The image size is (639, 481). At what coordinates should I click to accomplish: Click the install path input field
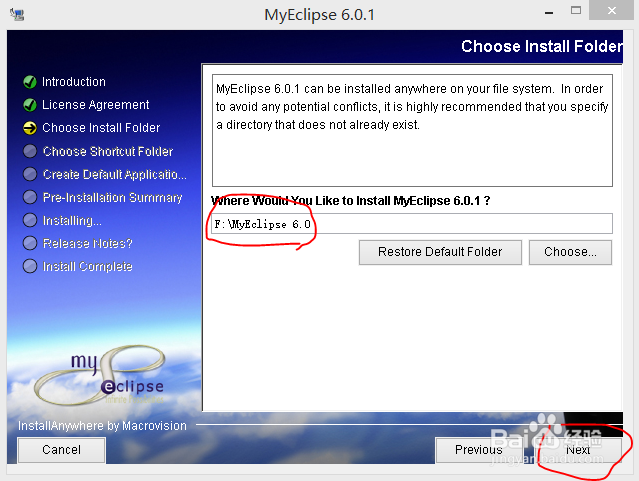click(412, 224)
